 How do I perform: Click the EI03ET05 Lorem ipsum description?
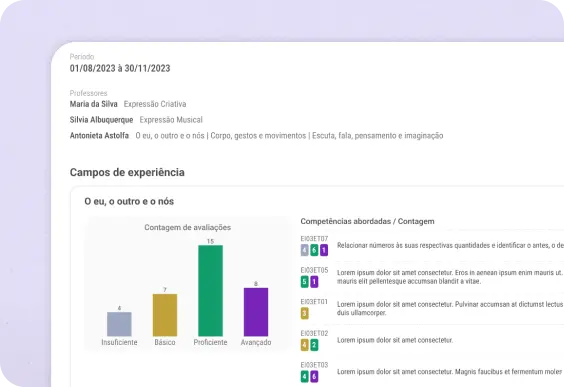450,277
